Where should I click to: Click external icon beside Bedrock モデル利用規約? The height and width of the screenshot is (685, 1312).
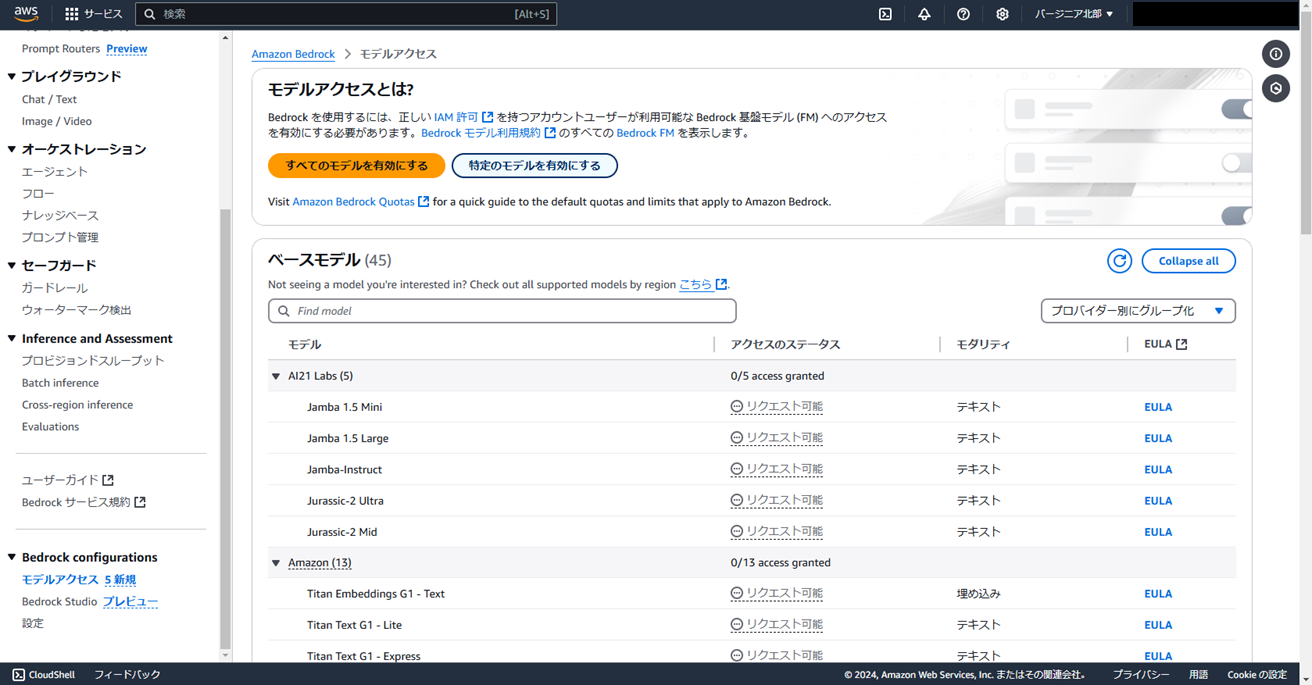(550, 133)
